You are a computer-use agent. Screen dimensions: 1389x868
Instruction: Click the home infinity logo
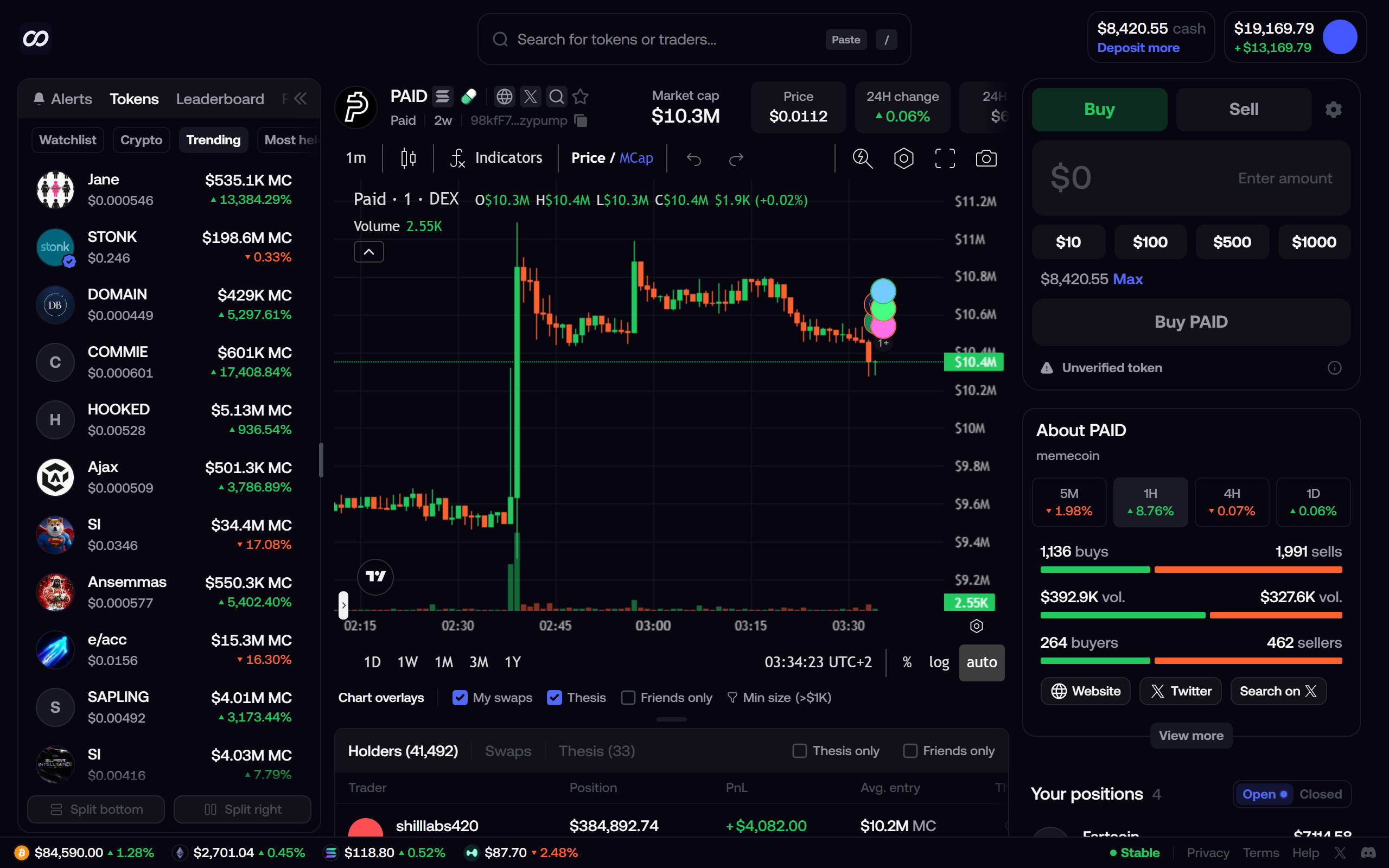36,39
